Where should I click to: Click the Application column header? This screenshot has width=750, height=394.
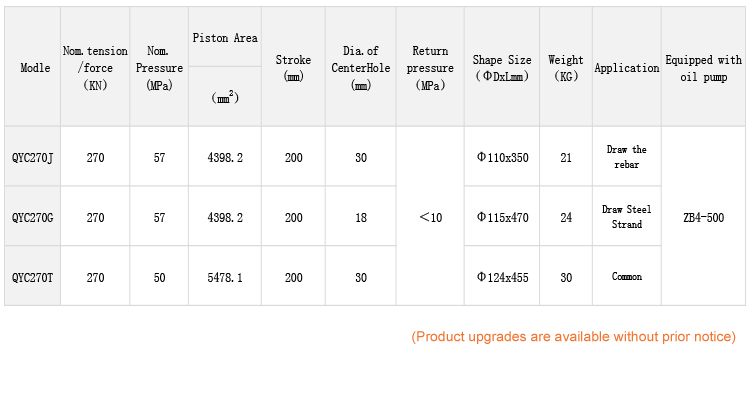627,67
